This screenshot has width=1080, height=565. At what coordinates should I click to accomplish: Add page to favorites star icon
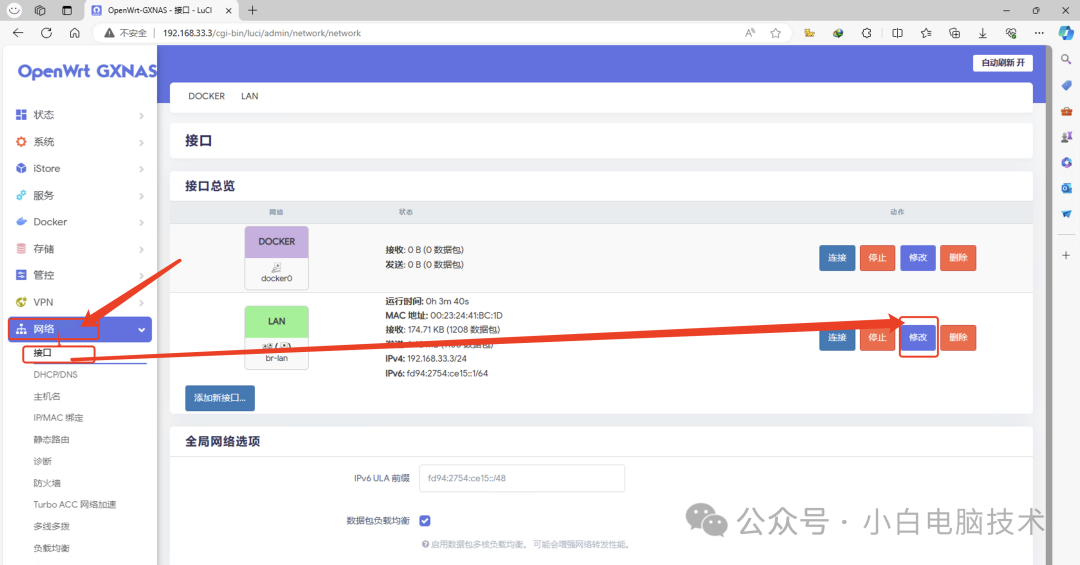click(x=776, y=32)
